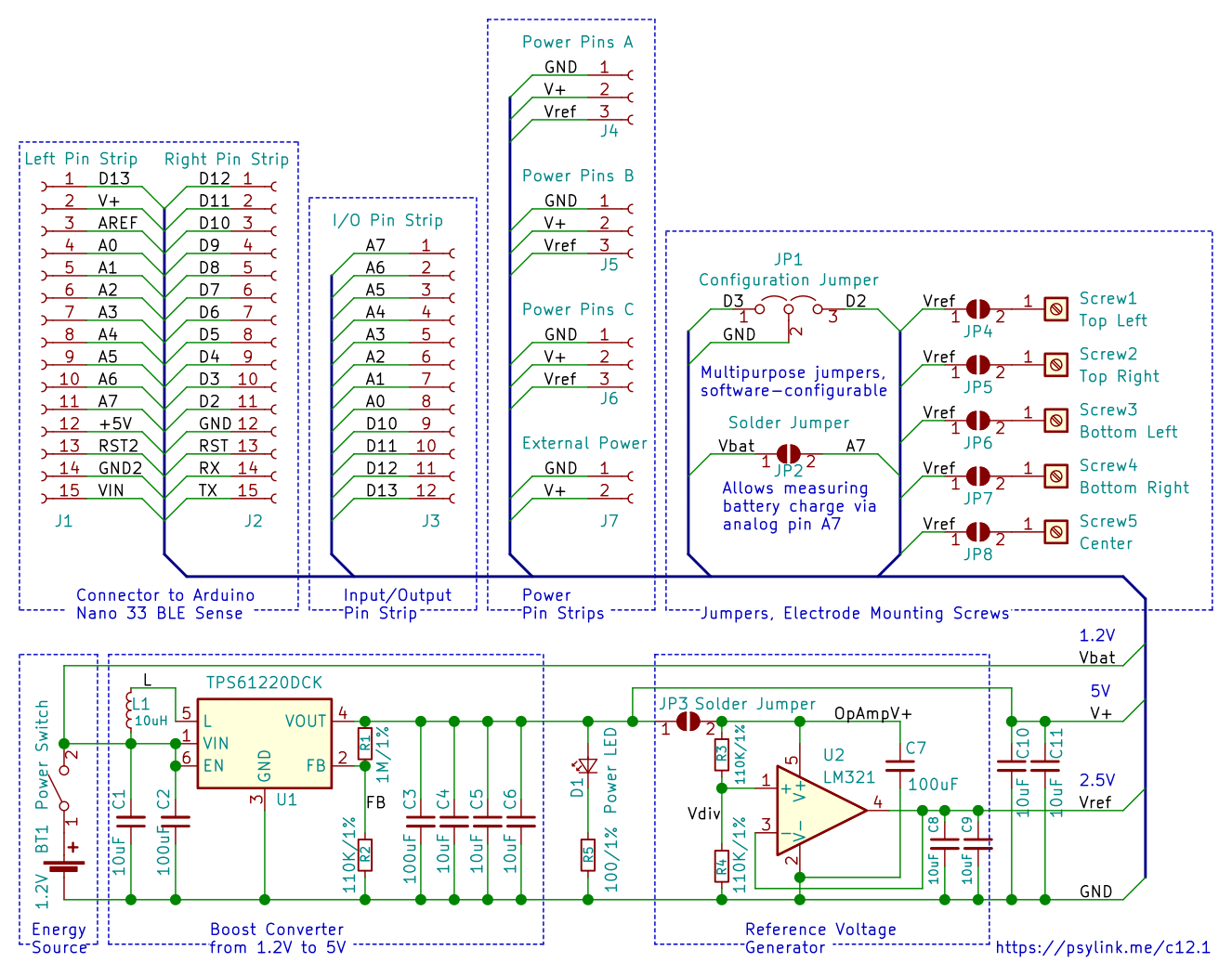Select the 'Power Pins A' heading
Image resolution: width=1232 pixels, height=976 pixels.
(x=577, y=42)
